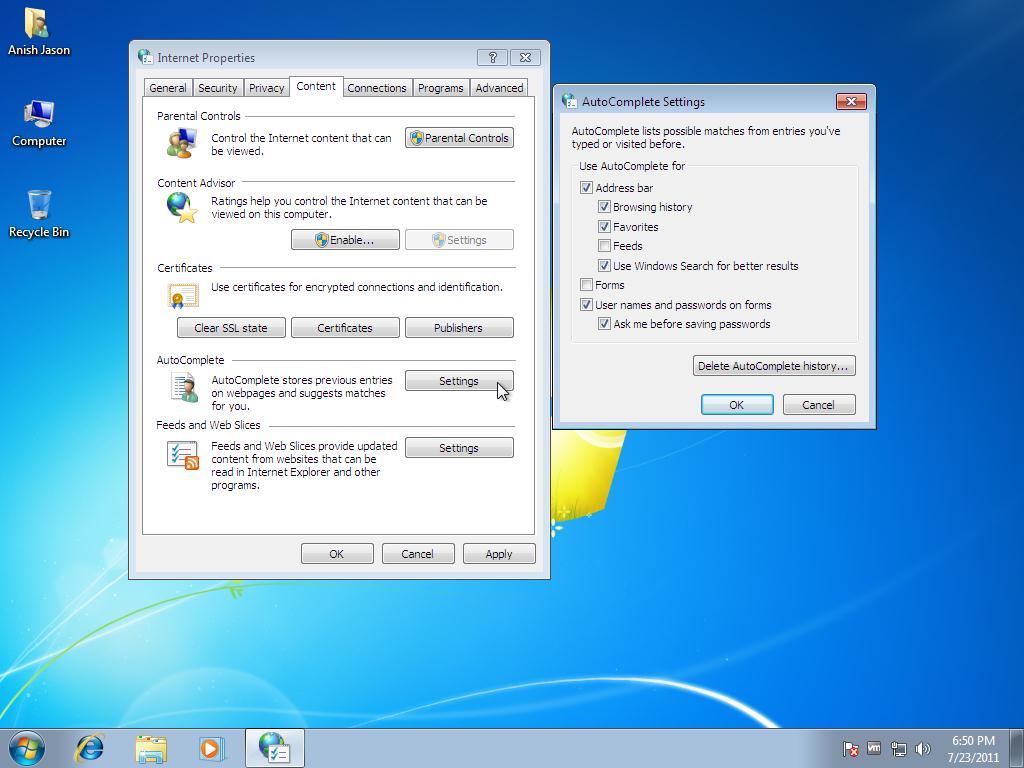Cancel the AutoComplete Settings dialog
Image resolution: width=1024 pixels, height=768 pixels.
pos(819,405)
